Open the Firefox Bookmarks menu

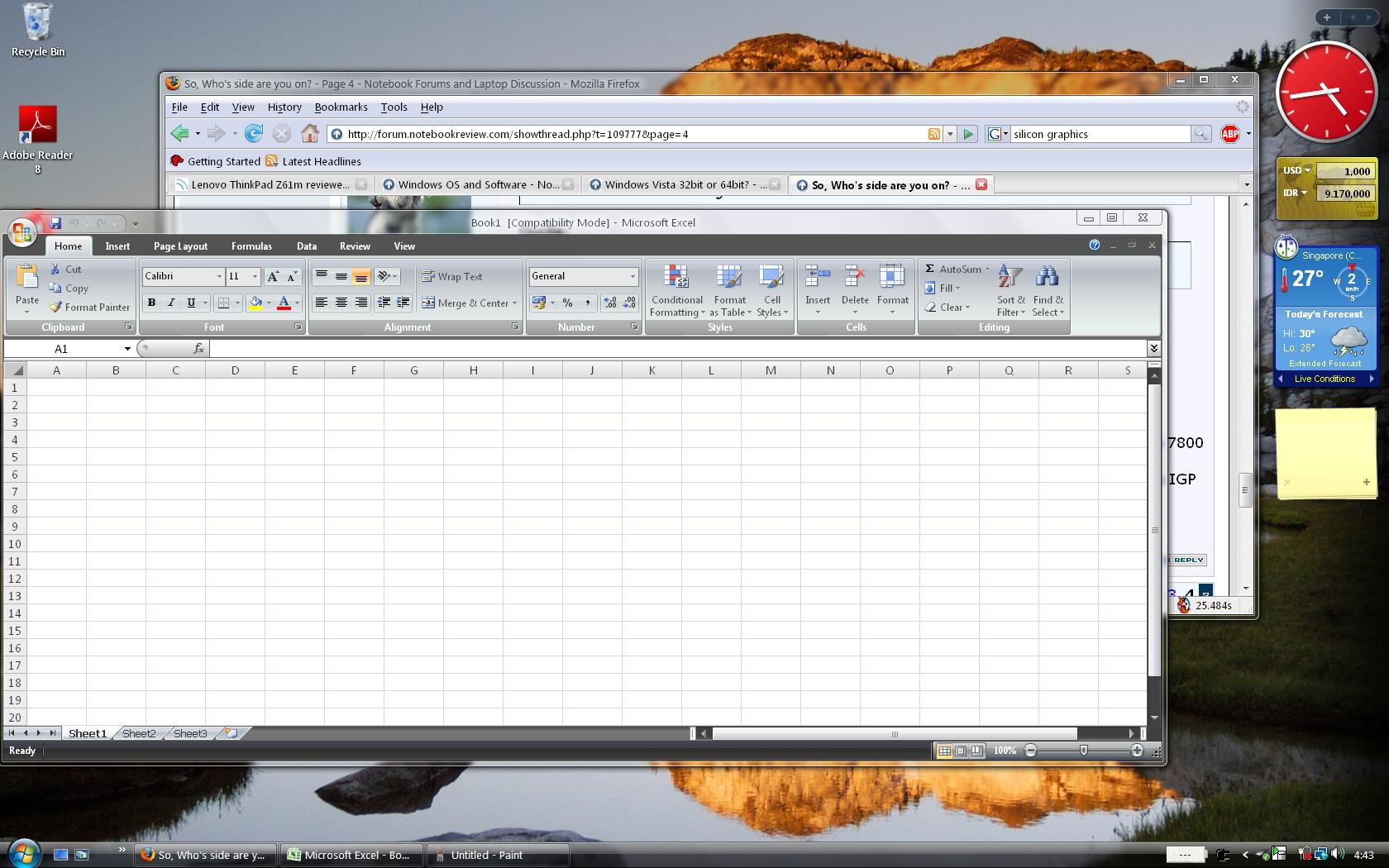pos(341,107)
